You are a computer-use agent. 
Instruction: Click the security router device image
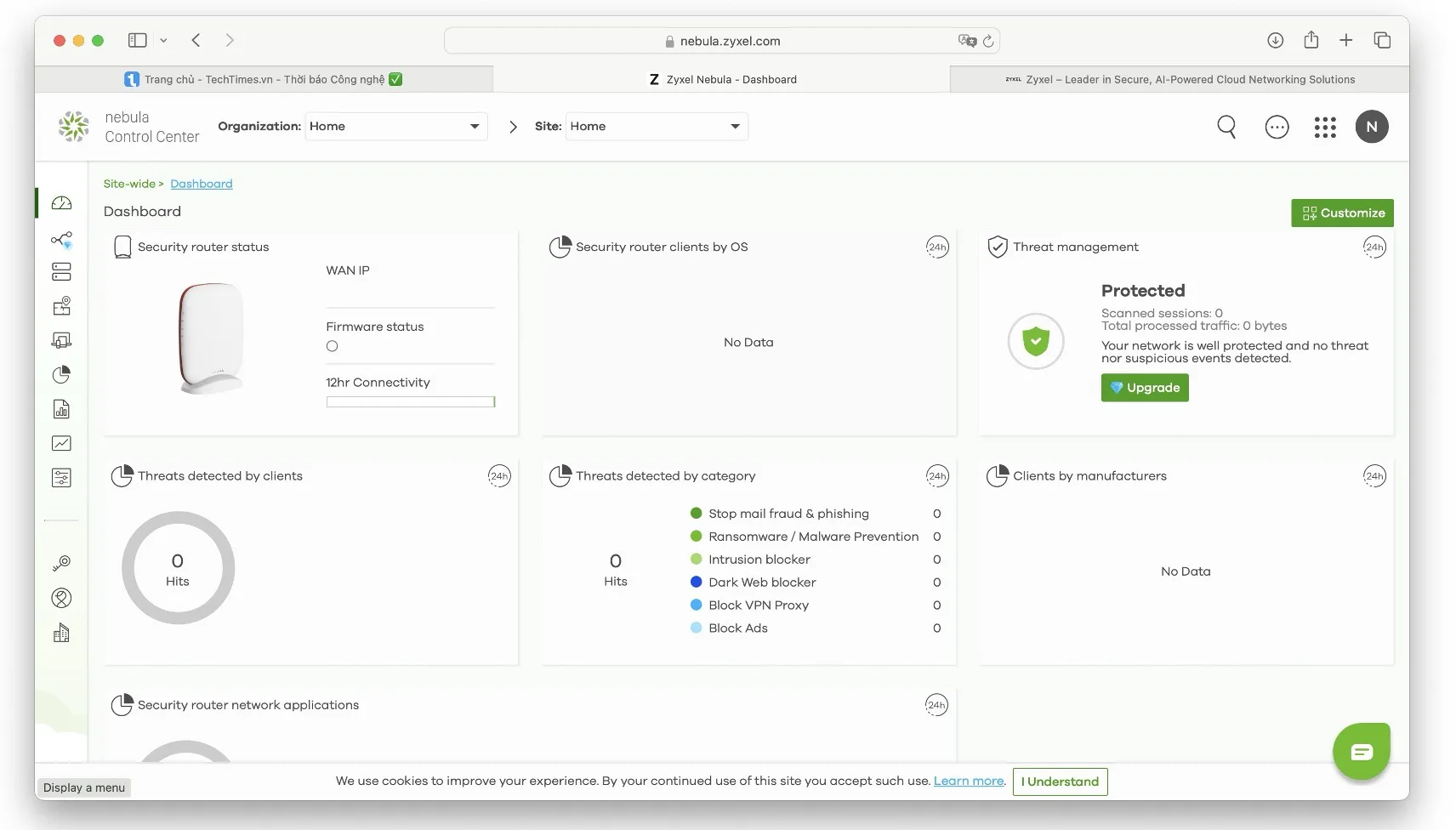(212, 338)
